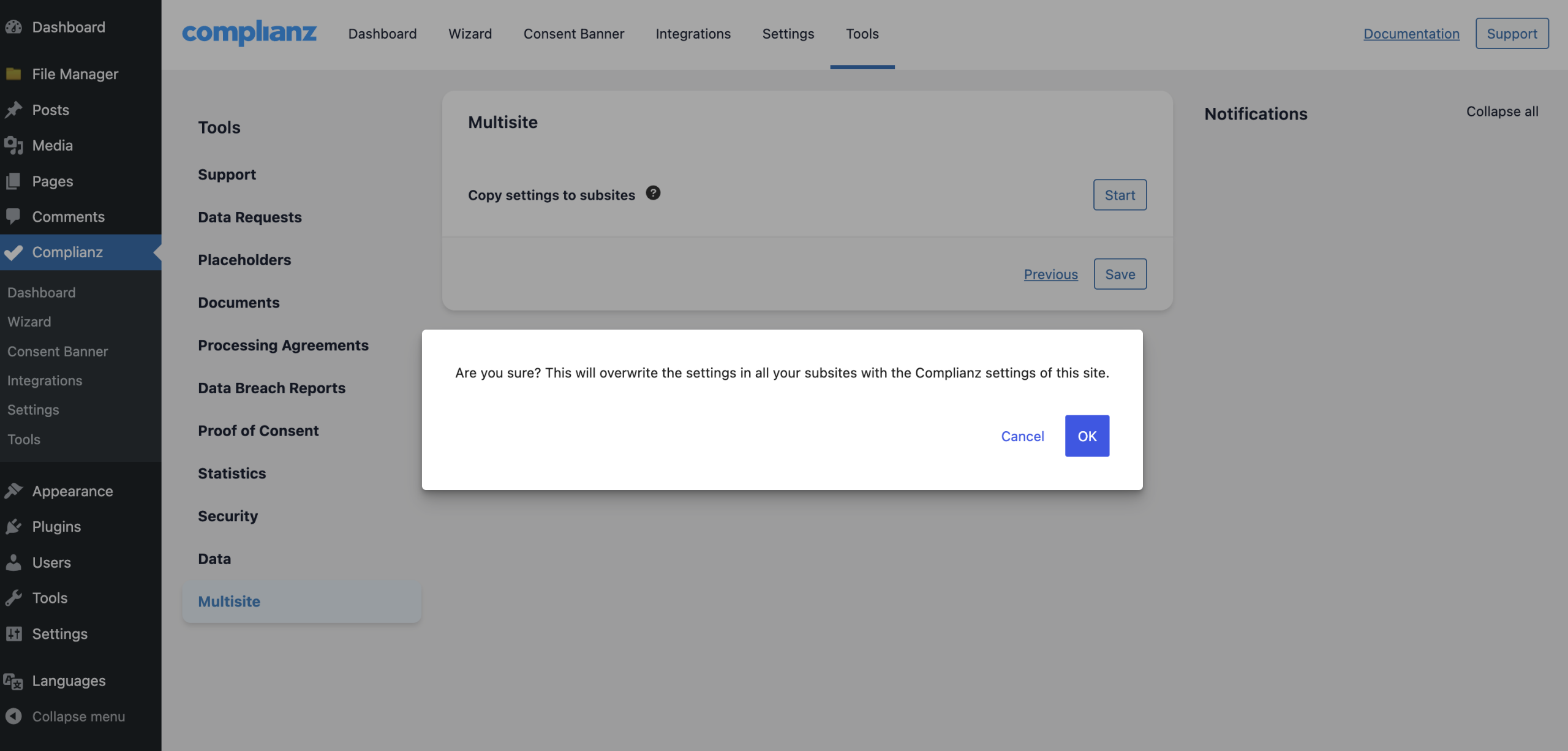Click the Appearance paintbrush icon

click(x=13, y=491)
